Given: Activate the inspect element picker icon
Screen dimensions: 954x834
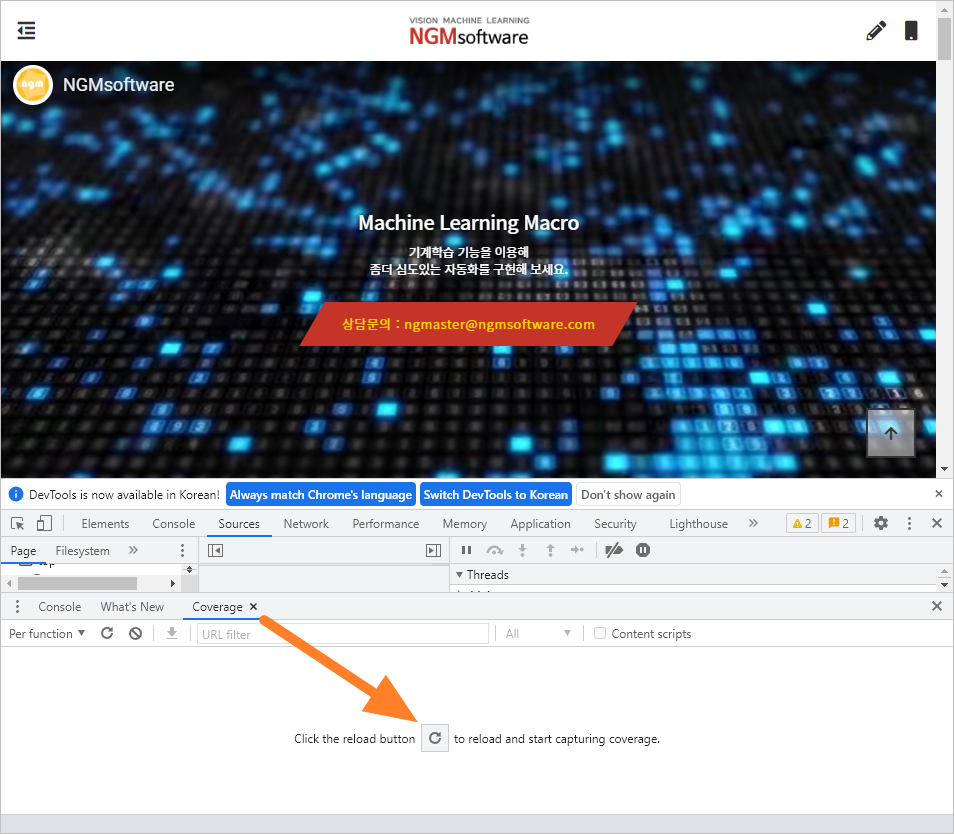Looking at the screenshot, I should (18, 523).
